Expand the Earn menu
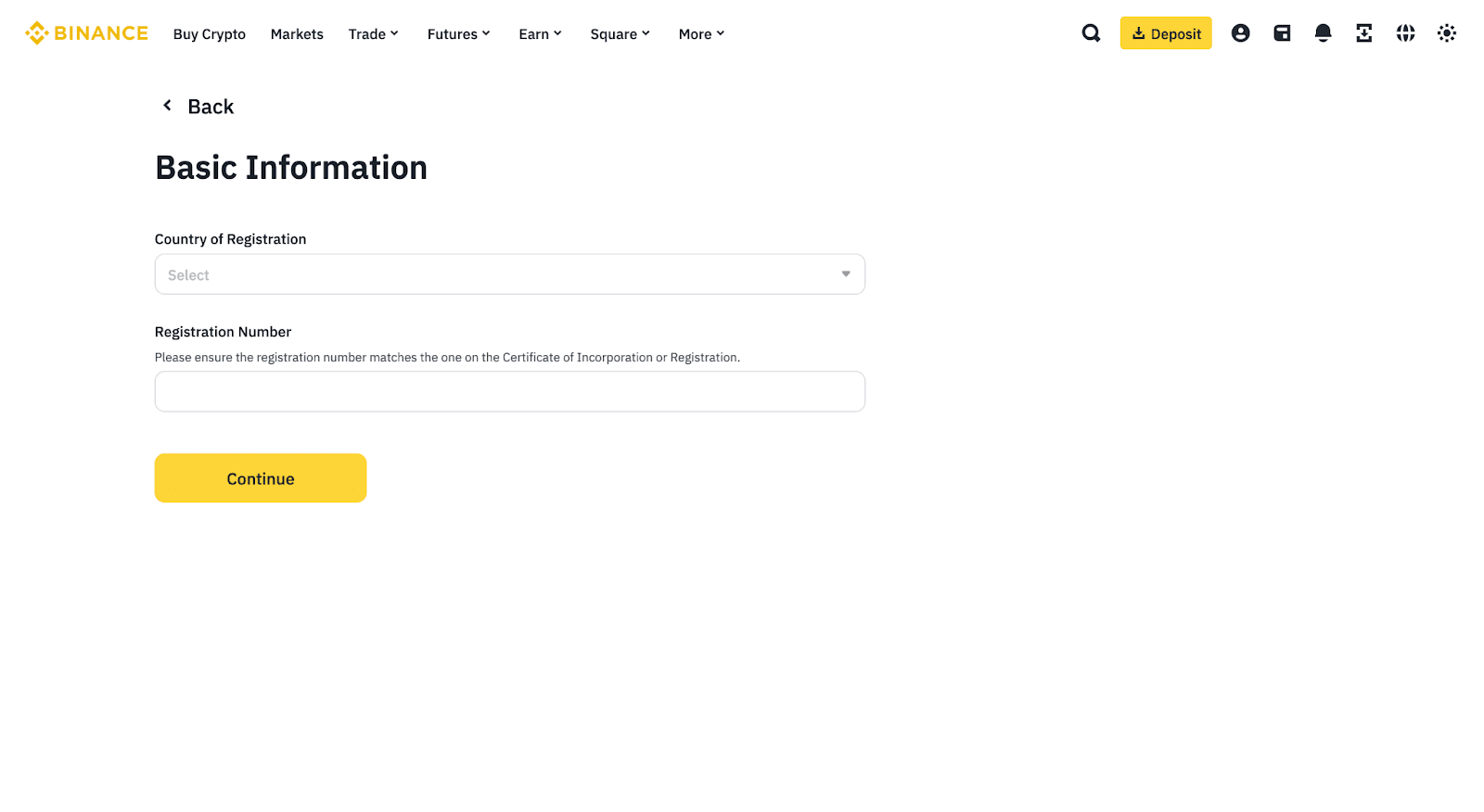Screen dimensions: 1484x812 click(x=540, y=34)
